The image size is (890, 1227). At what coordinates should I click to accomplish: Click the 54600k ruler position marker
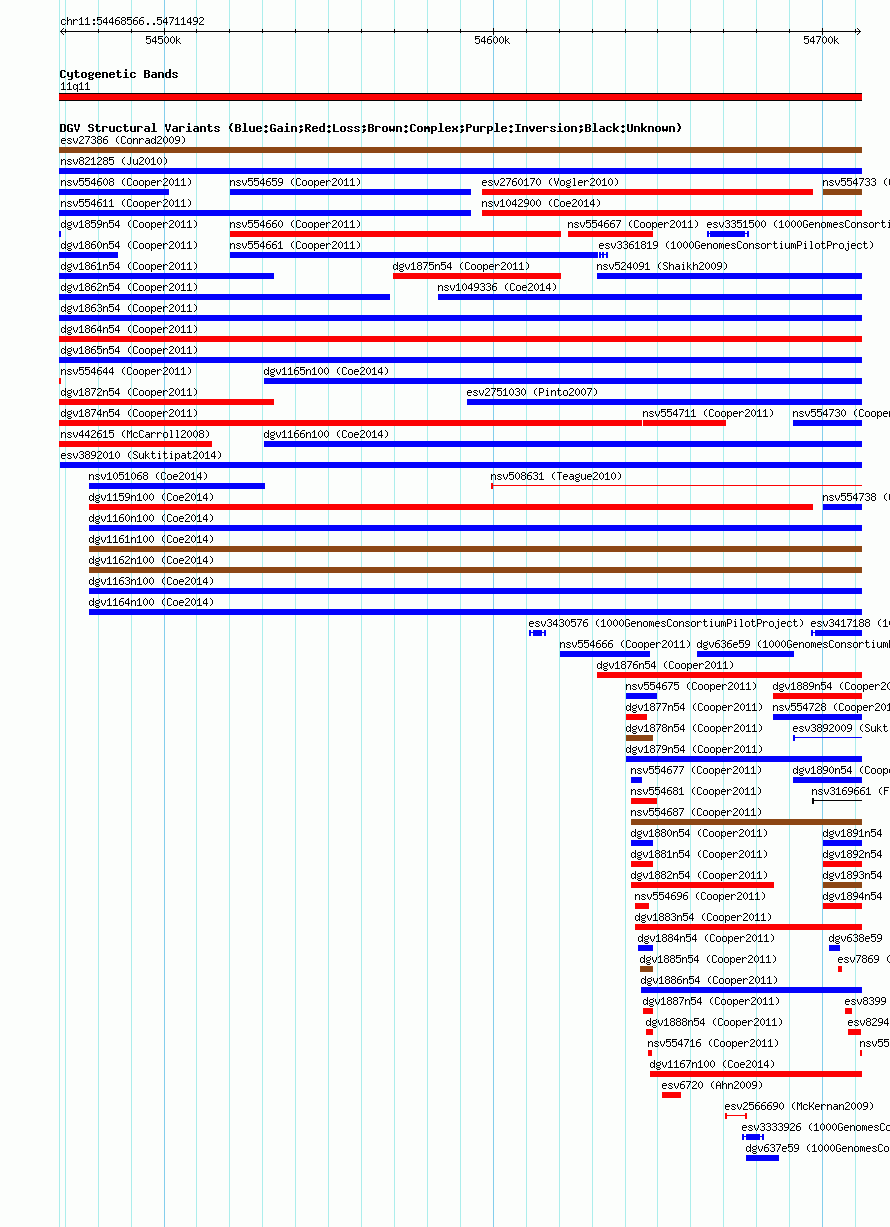coord(492,40)
